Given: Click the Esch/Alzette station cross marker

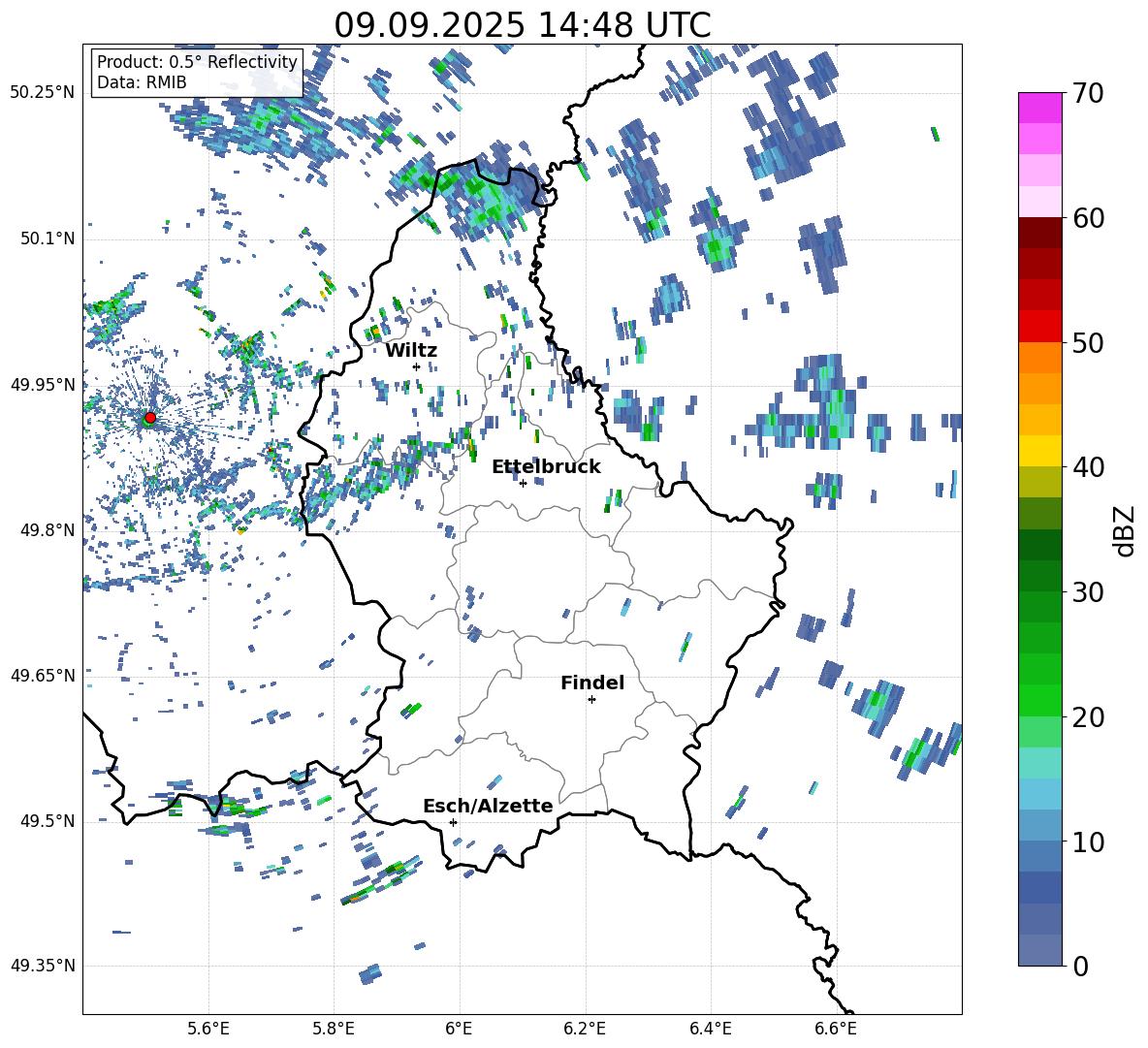Looking at the screenshot, I should (453, 822).
